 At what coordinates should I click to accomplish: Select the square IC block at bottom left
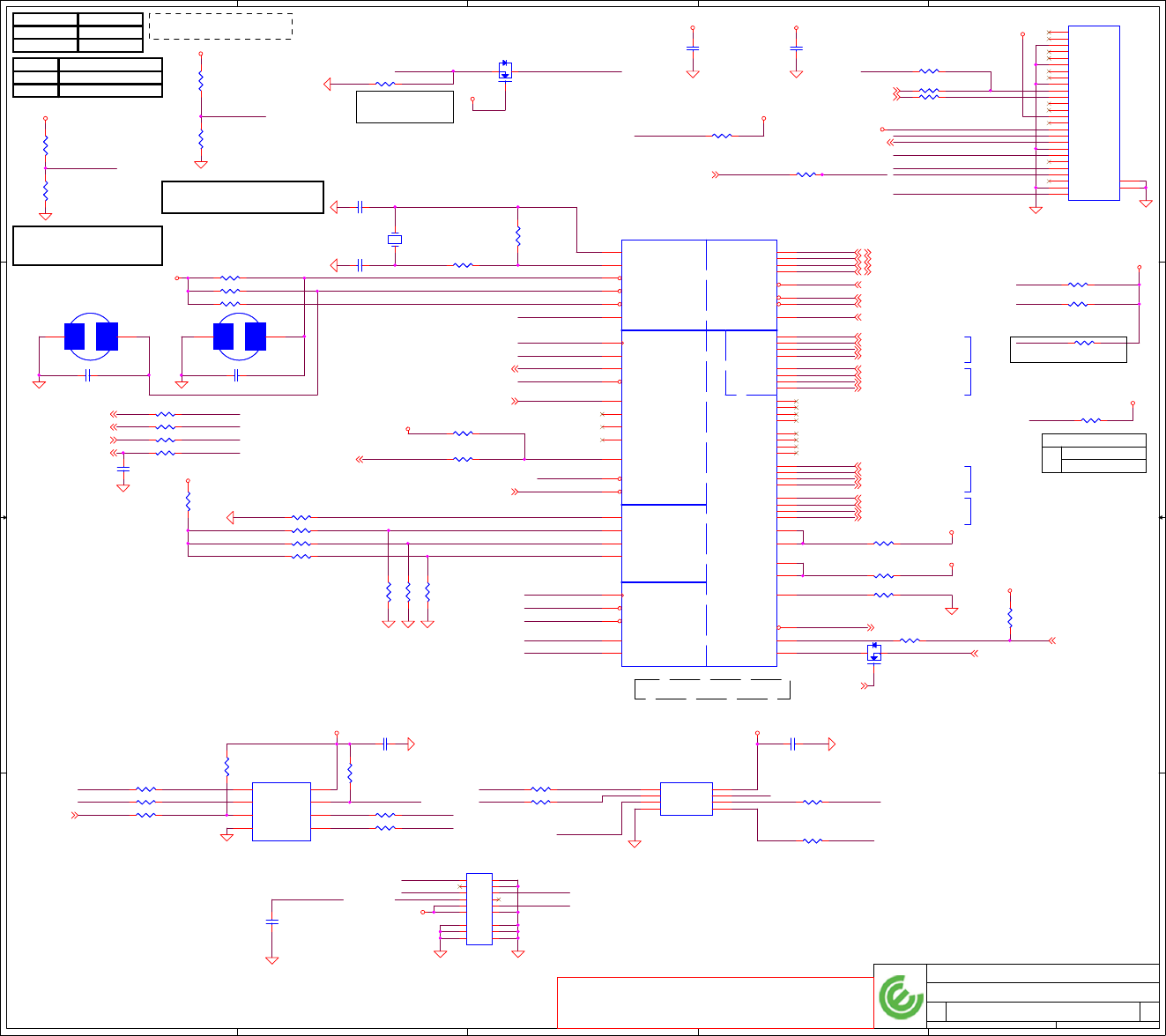coord(281,811)
